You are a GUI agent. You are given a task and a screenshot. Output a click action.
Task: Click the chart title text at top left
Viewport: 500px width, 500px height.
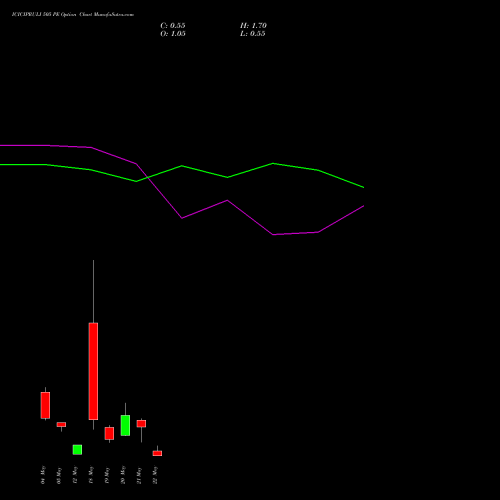click(x=73, y=15)
